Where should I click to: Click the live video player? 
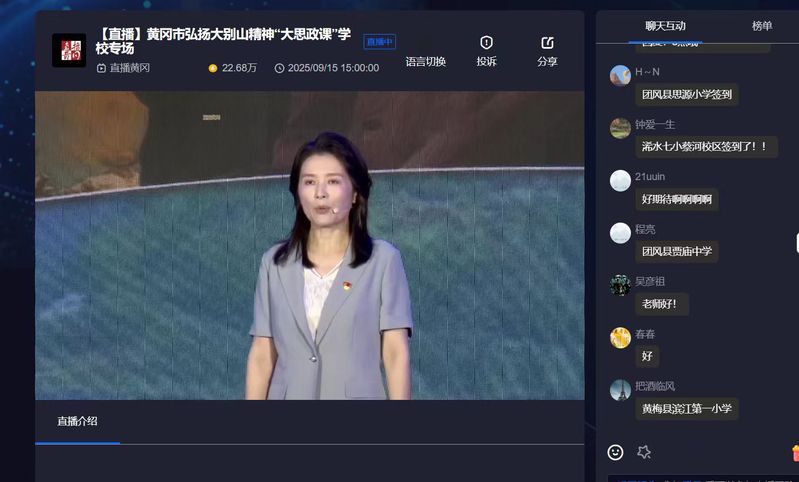click(309, 245)
